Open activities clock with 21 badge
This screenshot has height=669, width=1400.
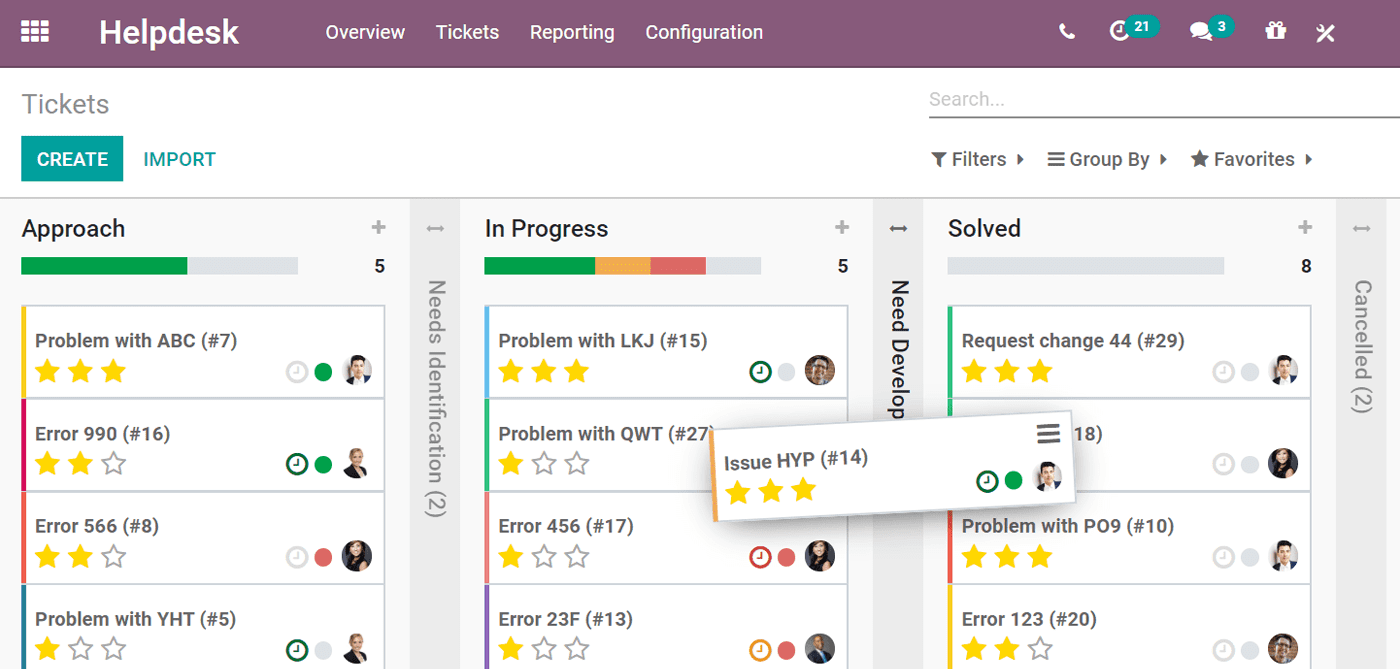pos(1120,32)
